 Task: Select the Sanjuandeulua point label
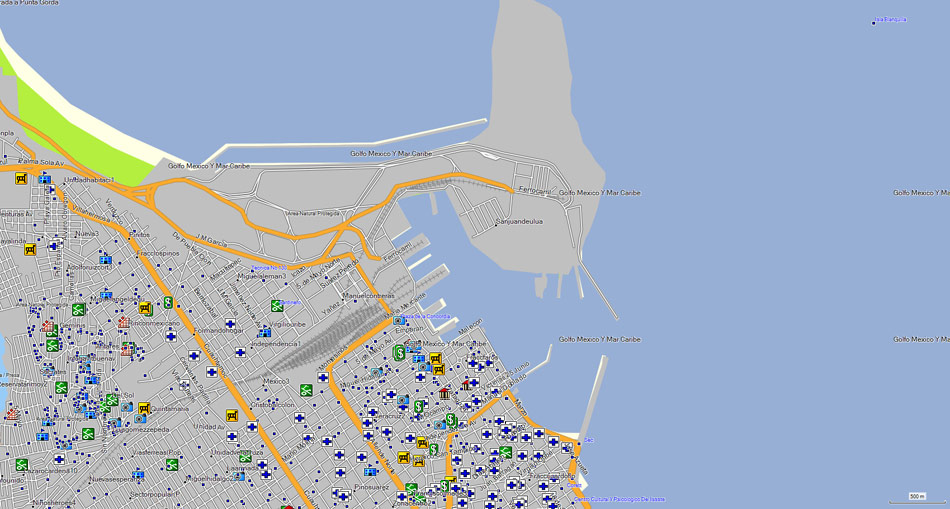tap(519, 222)
